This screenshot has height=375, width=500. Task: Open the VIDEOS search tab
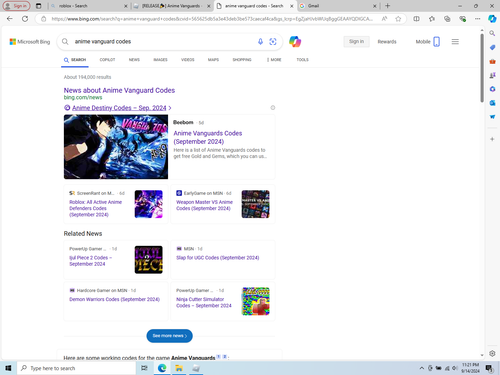click(188, 60)
